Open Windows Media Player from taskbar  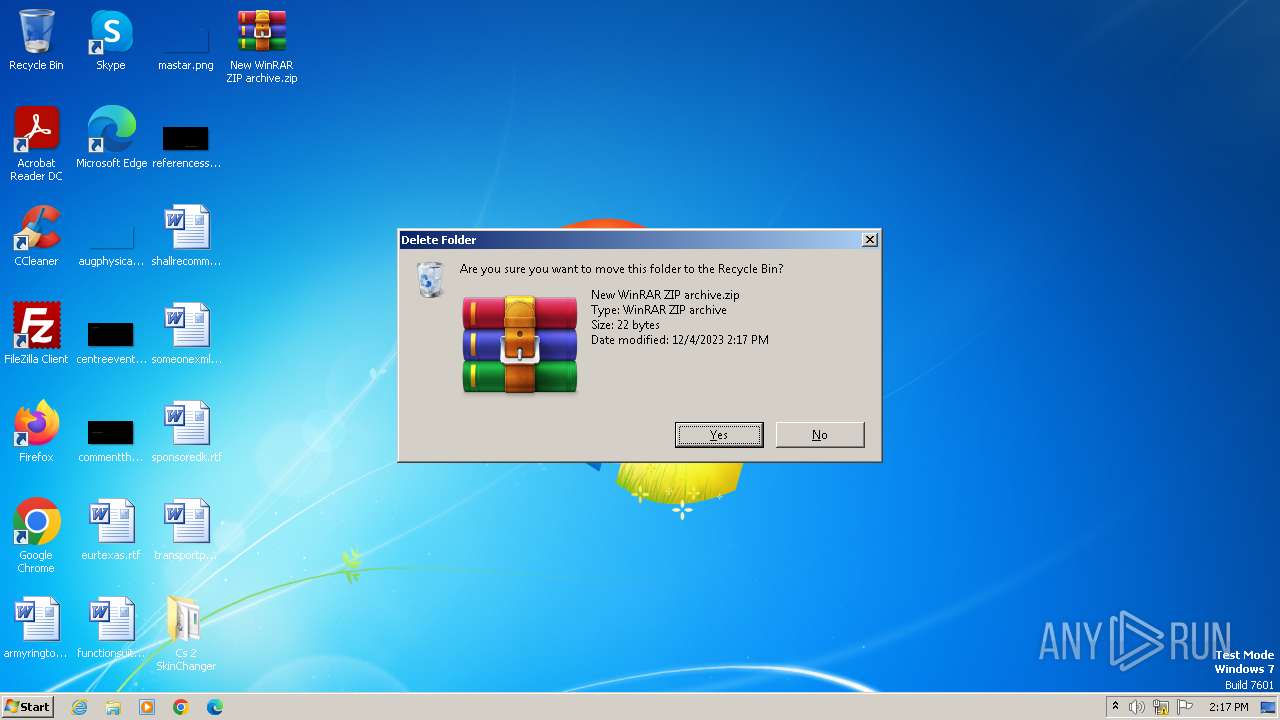click(147, 707)
